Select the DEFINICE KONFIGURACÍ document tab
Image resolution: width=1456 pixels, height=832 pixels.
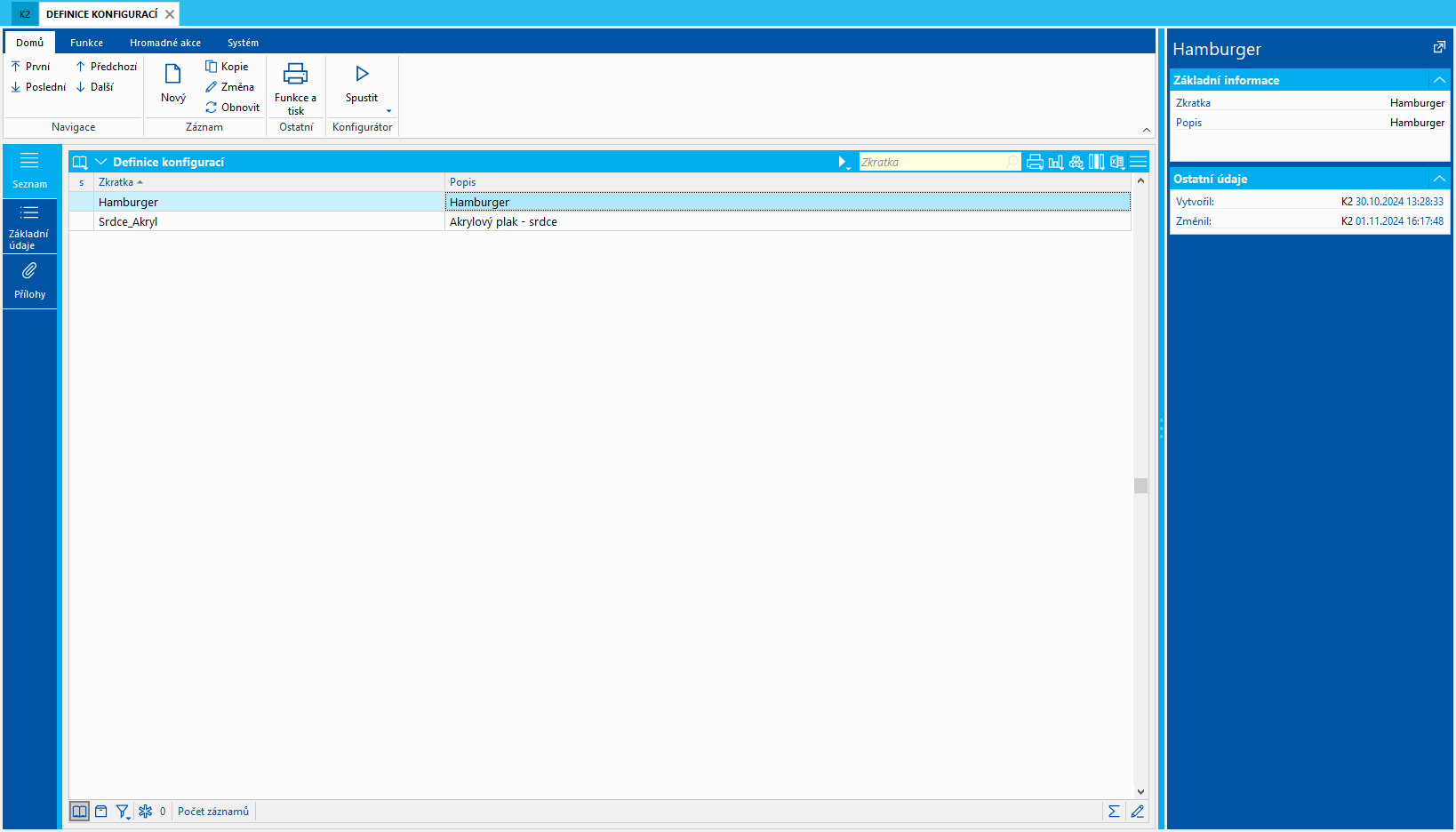click(101, 14)
